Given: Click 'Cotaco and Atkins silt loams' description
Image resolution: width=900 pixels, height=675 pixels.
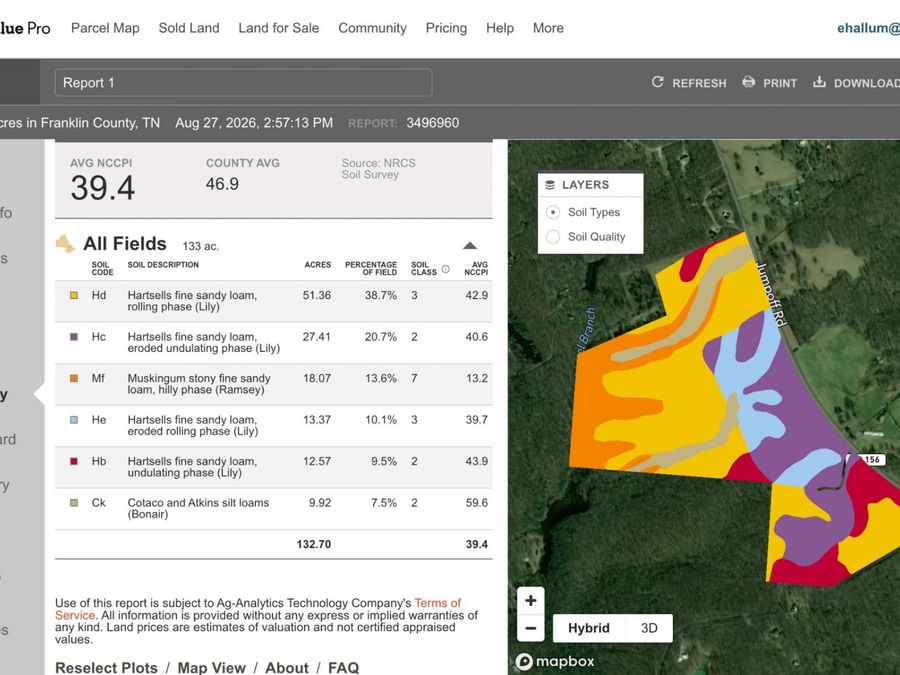Looking at the screenshot, I should pos(198,509).
